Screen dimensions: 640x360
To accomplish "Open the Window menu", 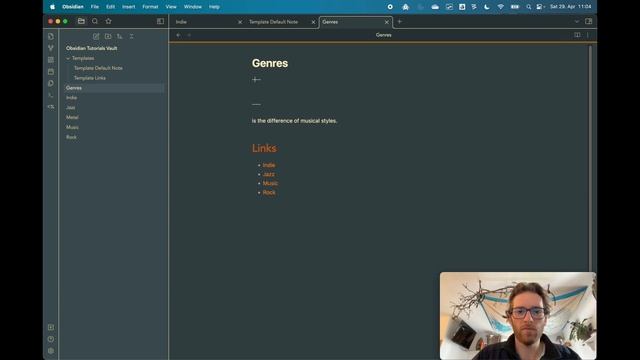I will coord(193,7).
